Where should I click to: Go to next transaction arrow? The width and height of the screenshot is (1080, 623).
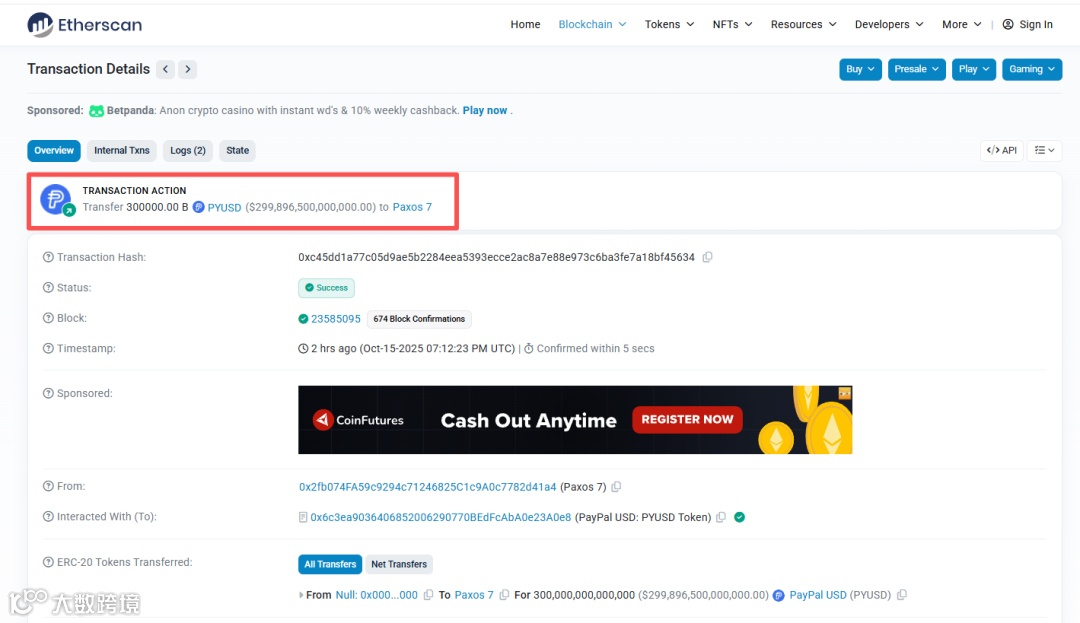[187, 69]
